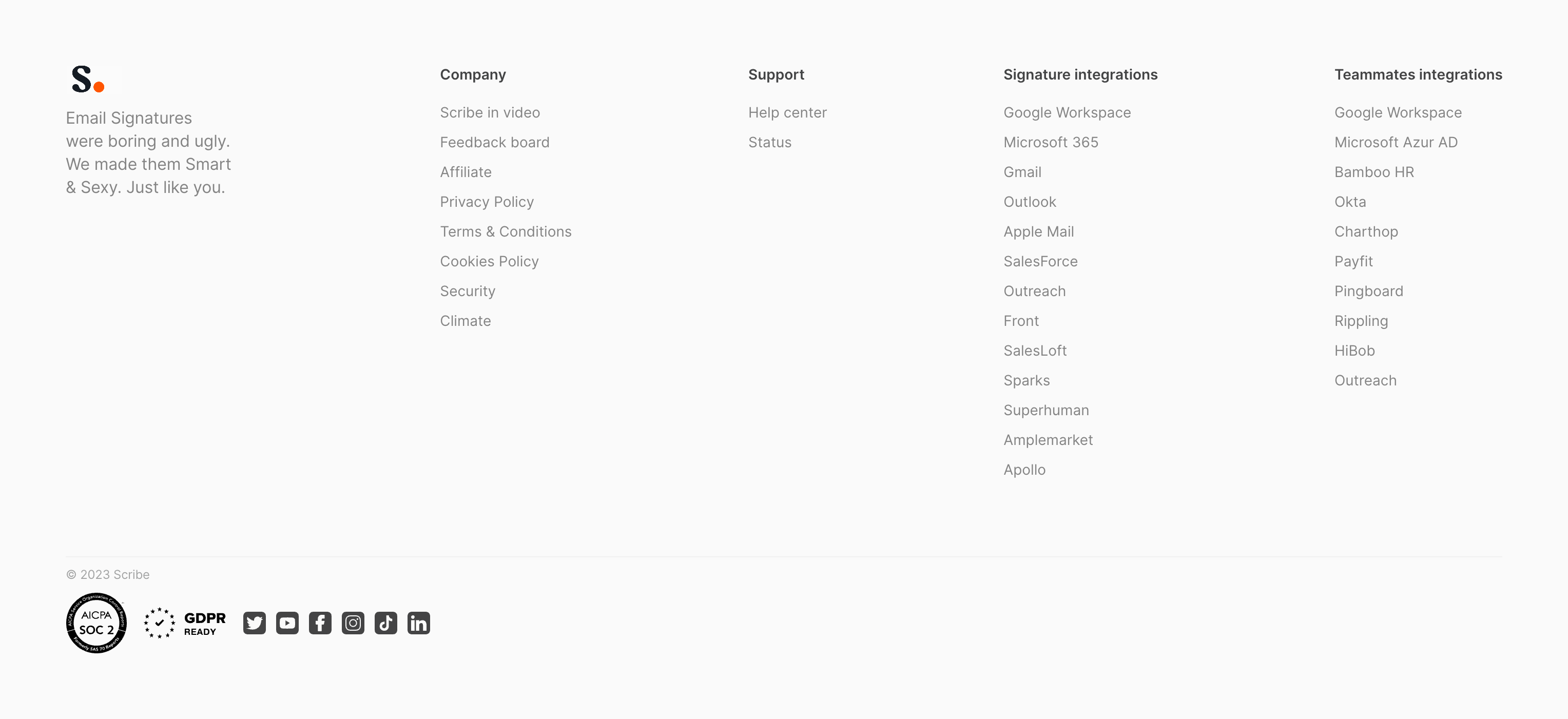Go to the Feedback board
Image resolution: width=1568 pixels, height=719 pixels.
click(494, 143)
